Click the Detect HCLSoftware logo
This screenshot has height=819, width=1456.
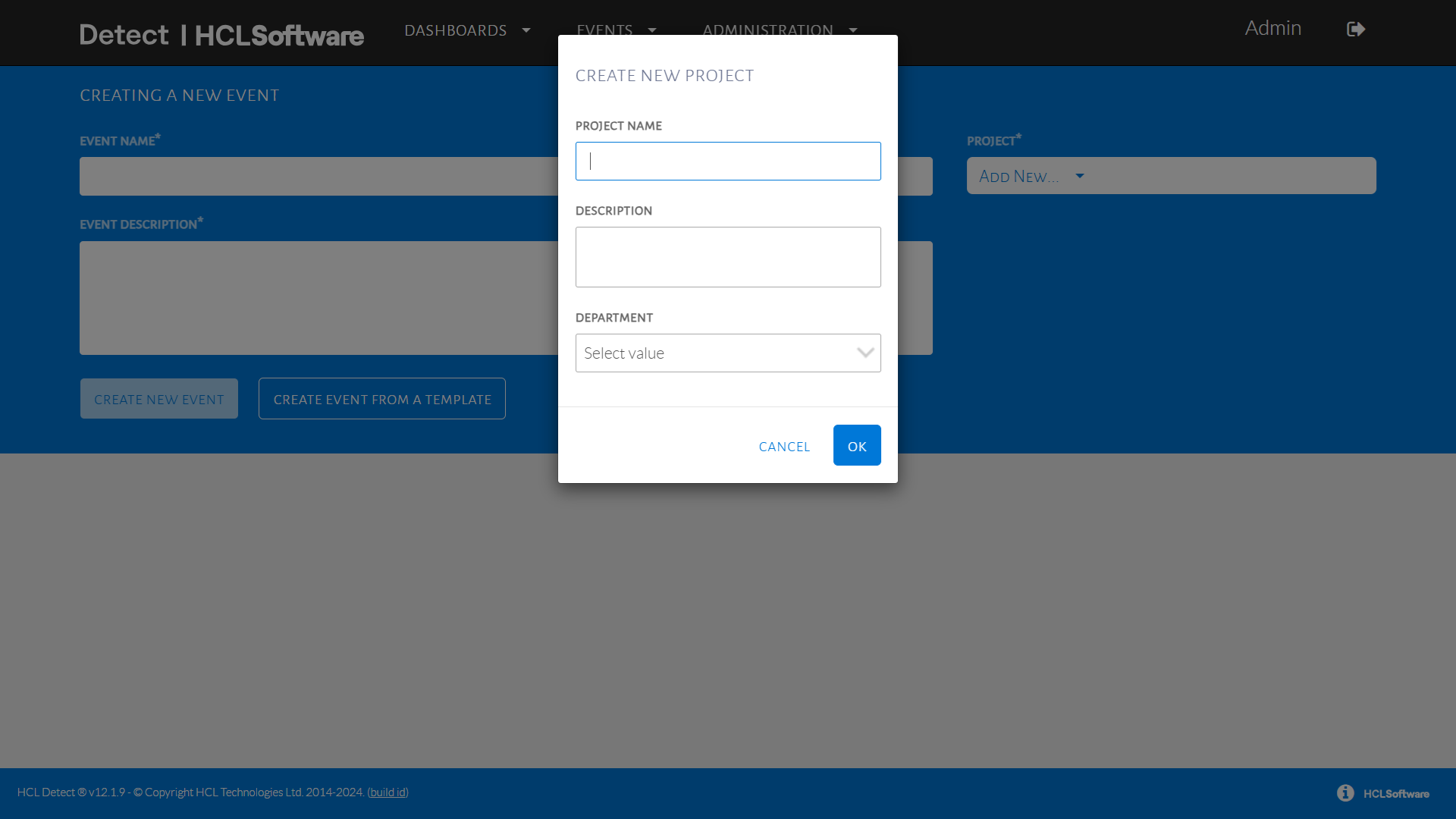click(x=221, y=35)
